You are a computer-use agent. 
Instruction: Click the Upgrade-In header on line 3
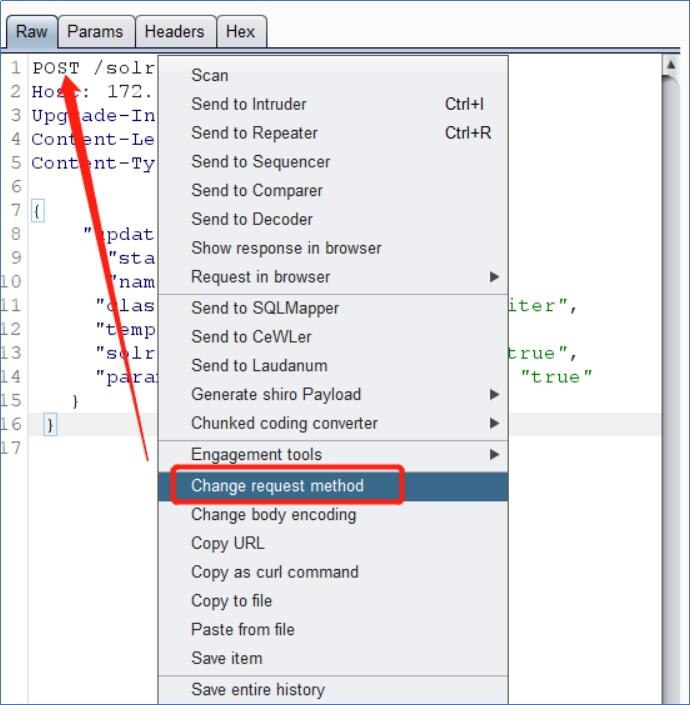pos(93,116)
